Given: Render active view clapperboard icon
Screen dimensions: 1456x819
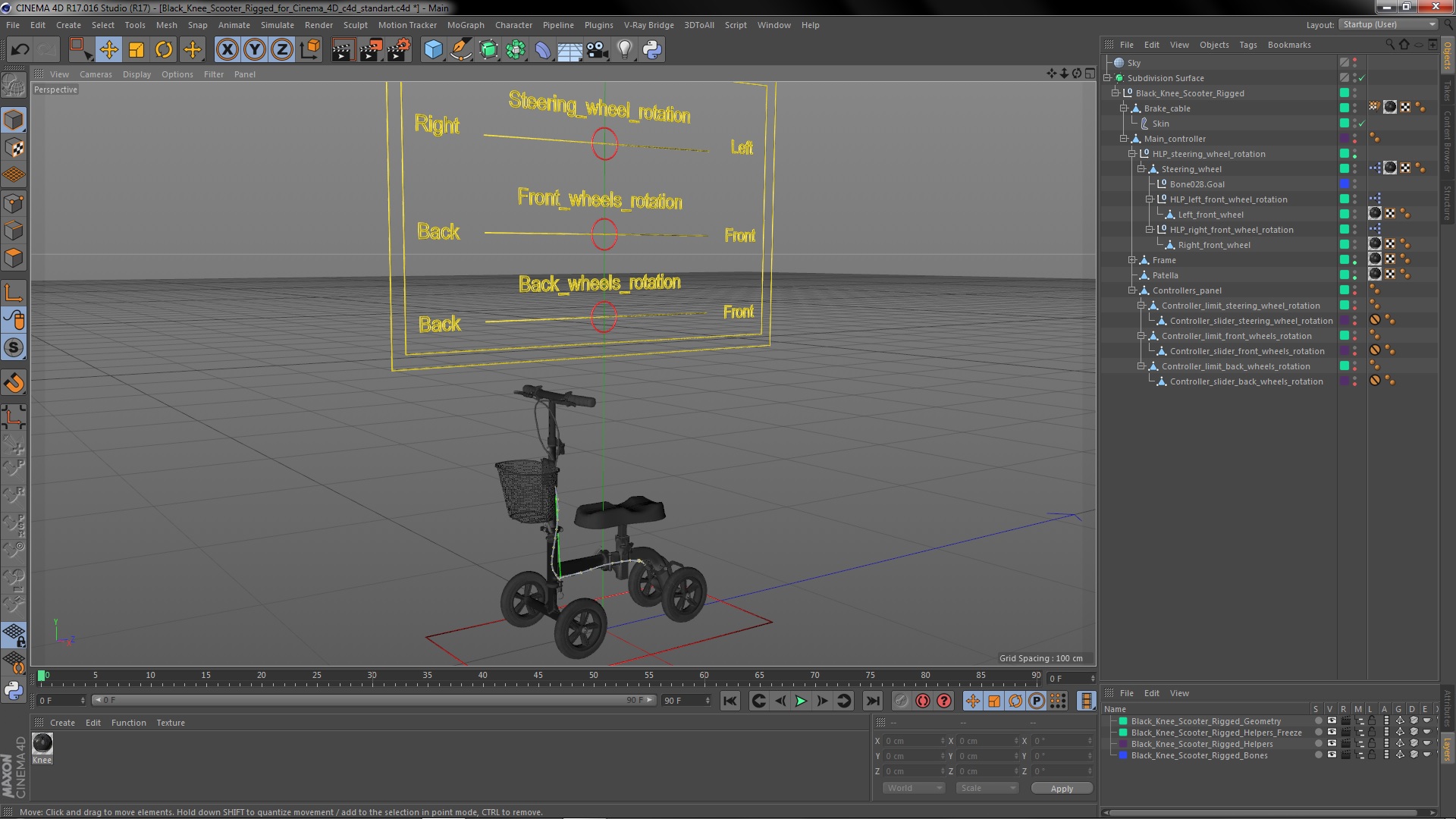Looking at the screenshot, I should pos(342,50).
